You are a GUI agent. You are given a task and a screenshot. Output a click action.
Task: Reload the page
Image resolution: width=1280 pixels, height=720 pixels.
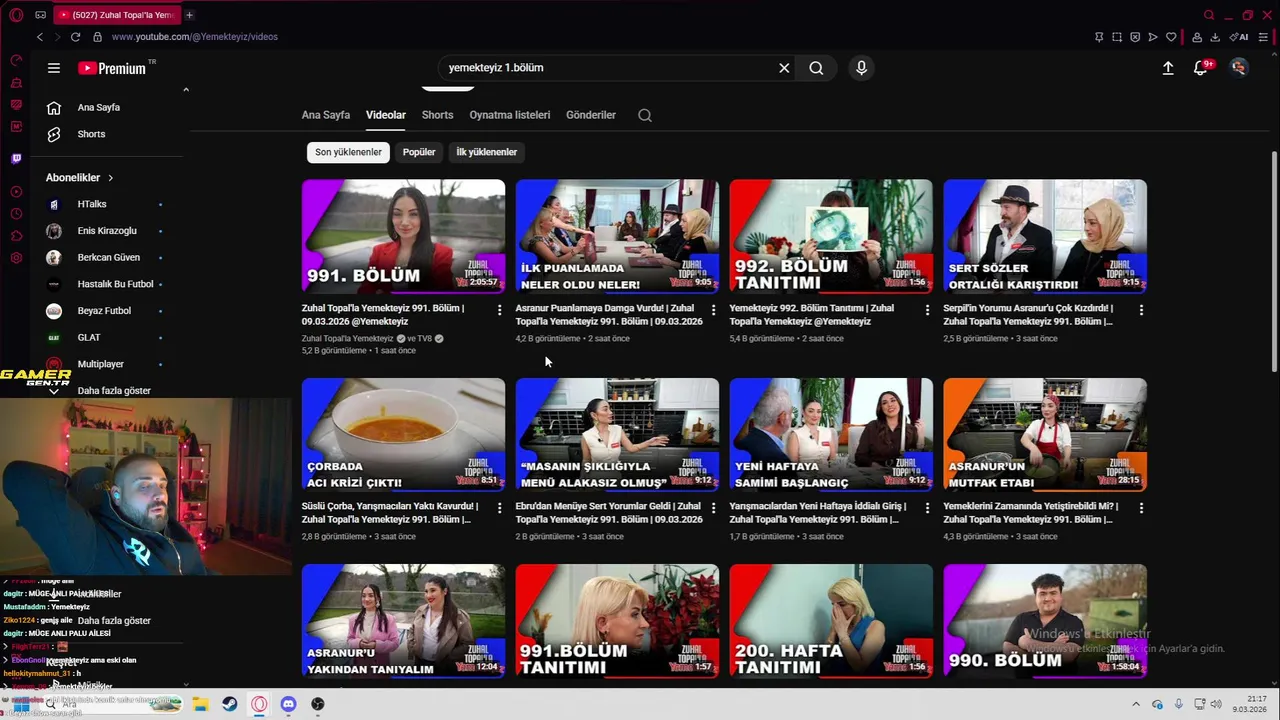click(75, 37)
